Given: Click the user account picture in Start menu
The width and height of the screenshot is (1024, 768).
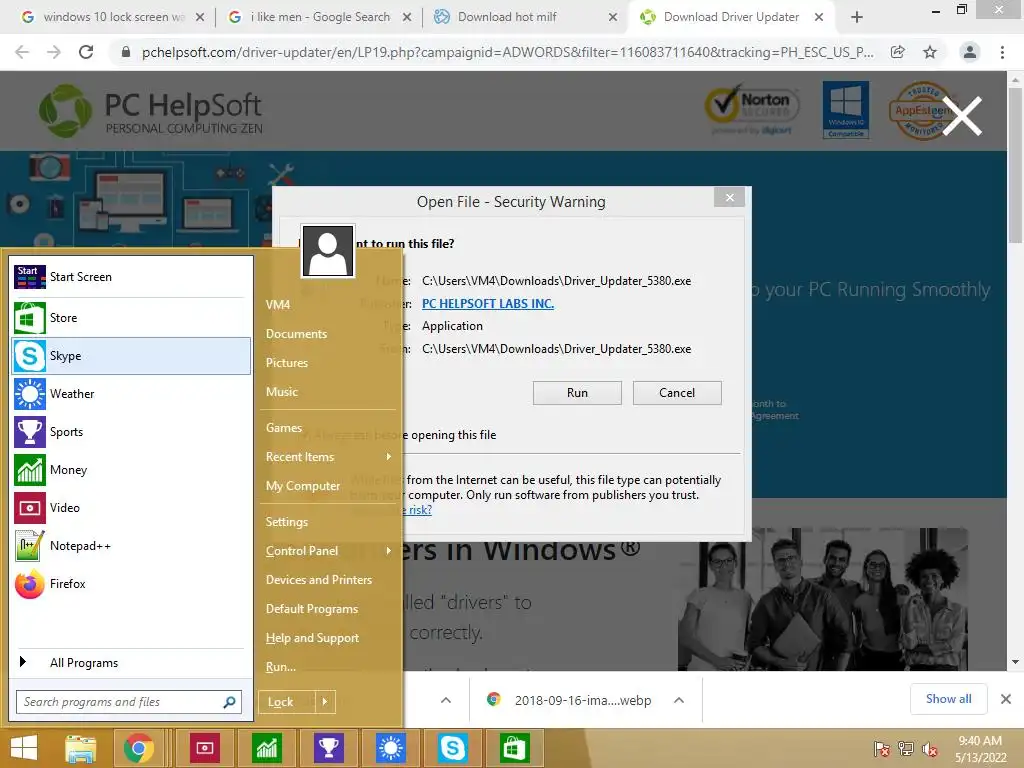Looking at the screenshot, I should pos(328,251).
